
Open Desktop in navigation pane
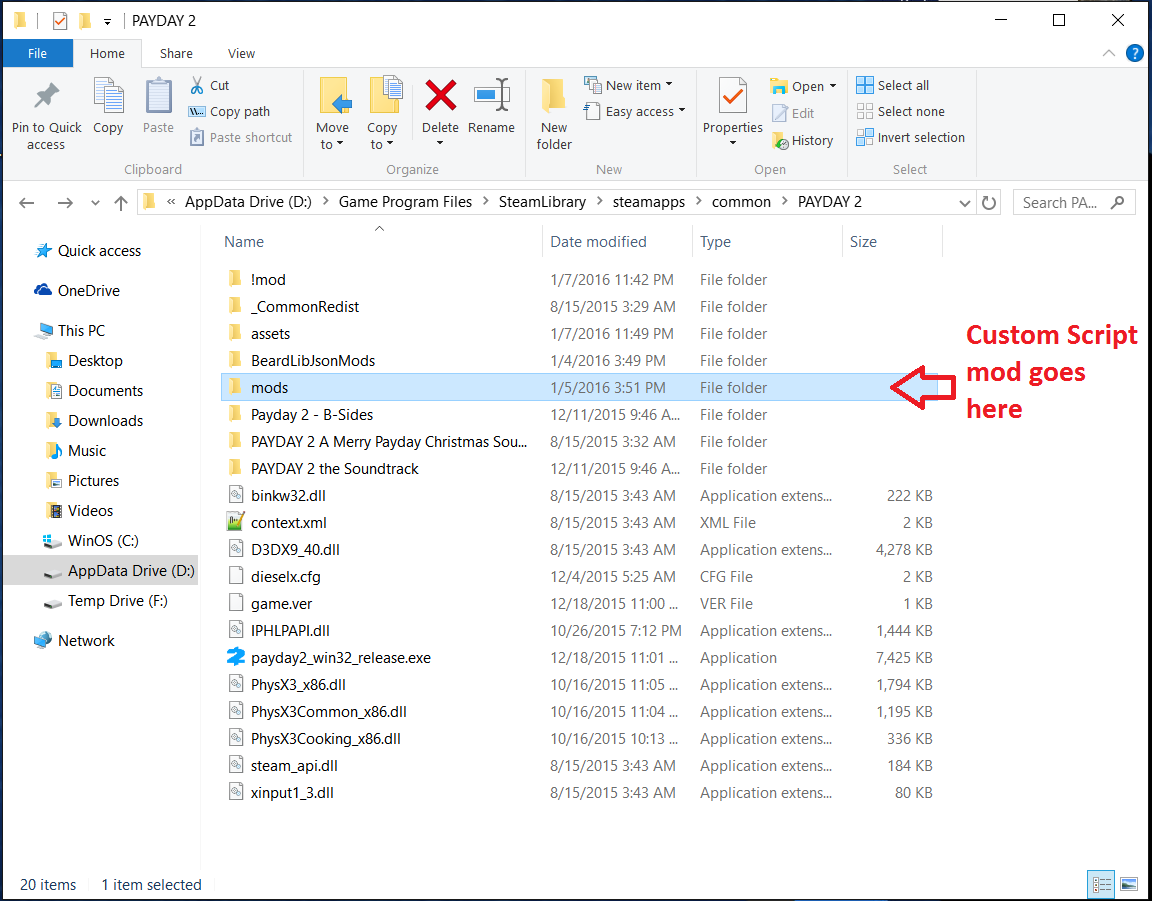(84, 361)
